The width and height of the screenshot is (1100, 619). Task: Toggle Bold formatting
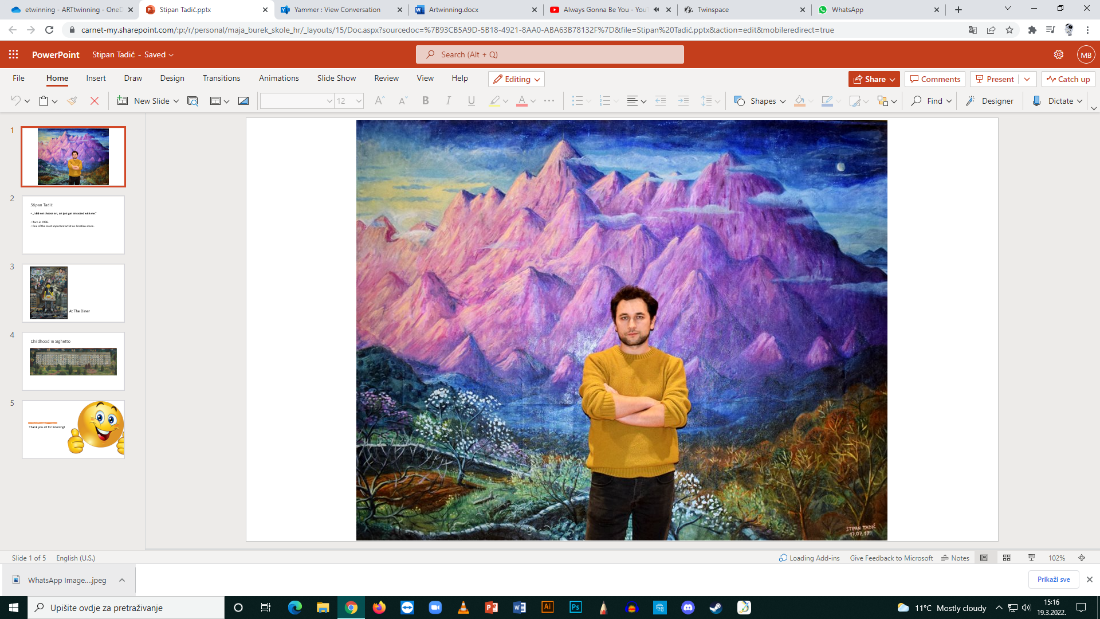[425, 101]
